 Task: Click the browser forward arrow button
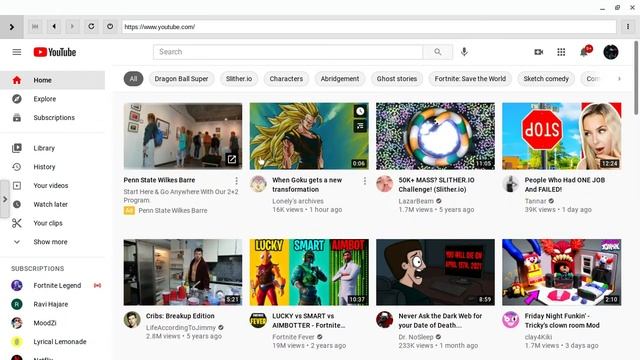(72, 27)
